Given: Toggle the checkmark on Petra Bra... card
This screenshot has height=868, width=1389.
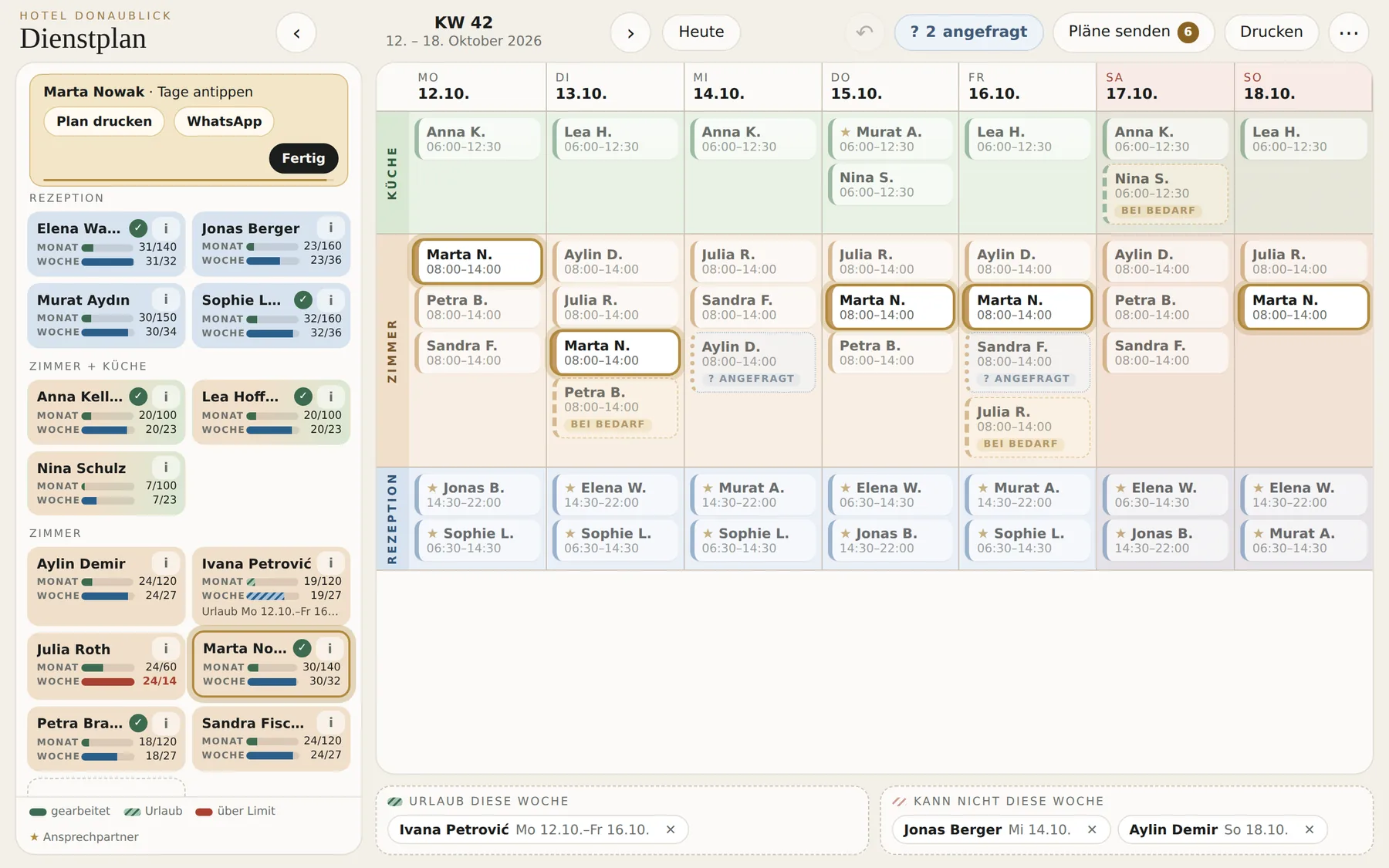Looking at the screenshot, I should click(x=138, y=723).
